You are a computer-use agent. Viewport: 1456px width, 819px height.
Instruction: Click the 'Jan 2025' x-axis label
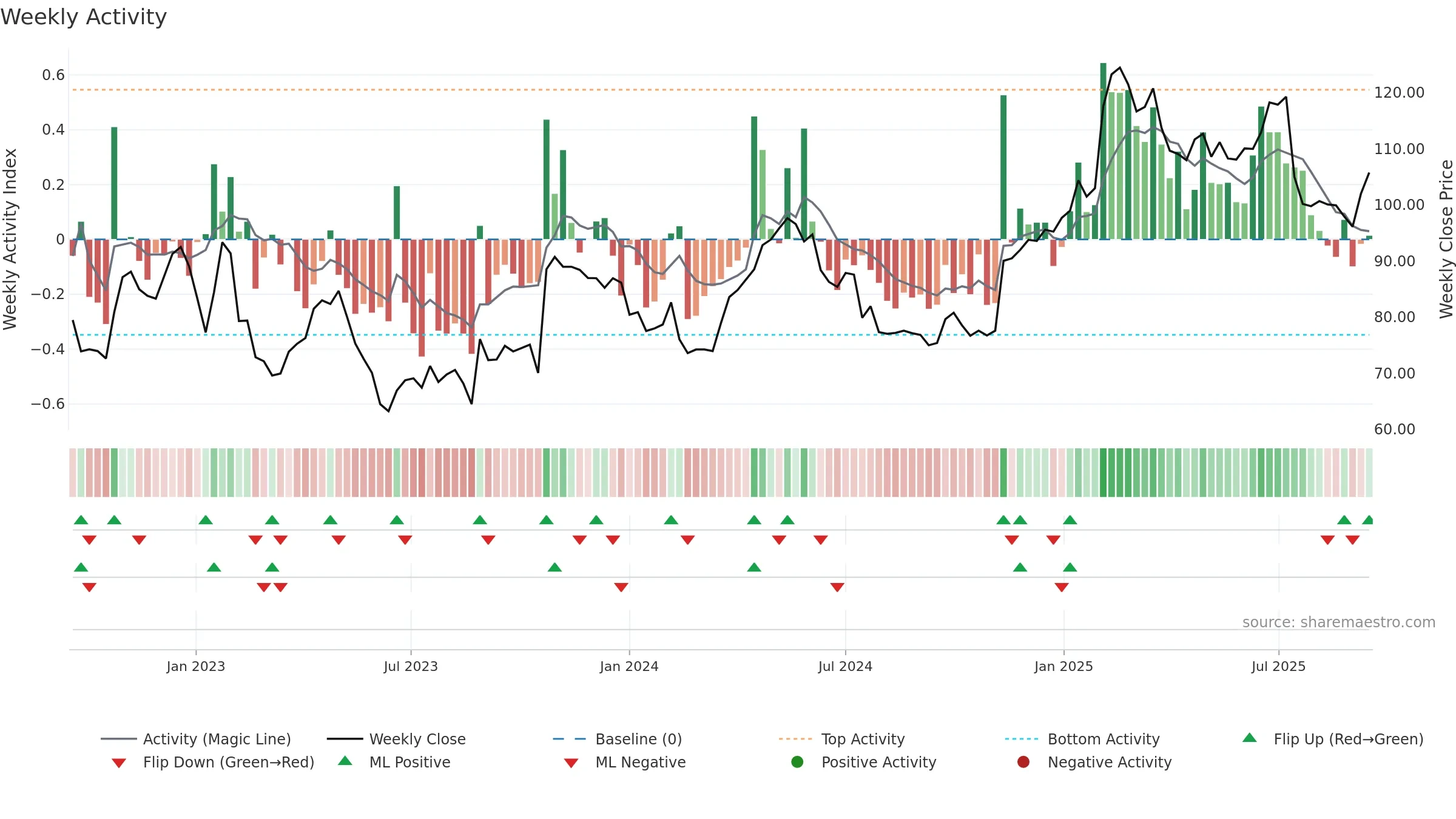1063,666
